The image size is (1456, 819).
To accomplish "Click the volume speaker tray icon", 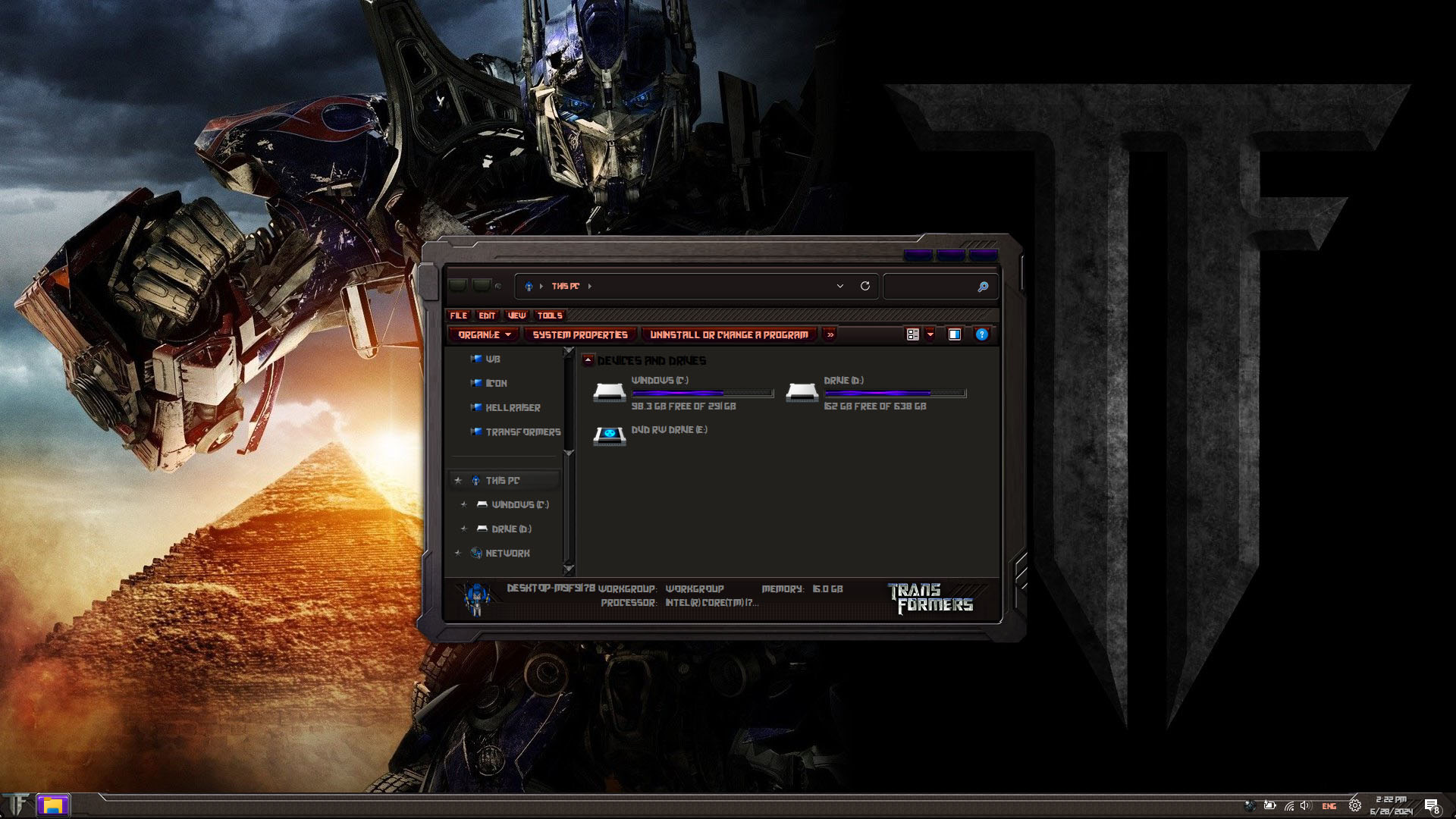I will [x=1304, y=806].
